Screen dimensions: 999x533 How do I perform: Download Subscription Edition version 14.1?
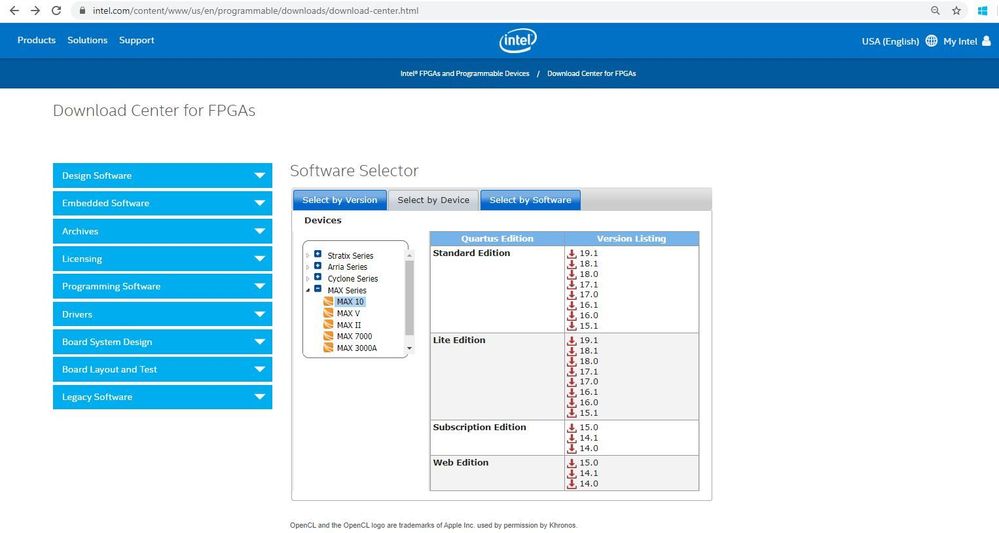click(582, 438)
